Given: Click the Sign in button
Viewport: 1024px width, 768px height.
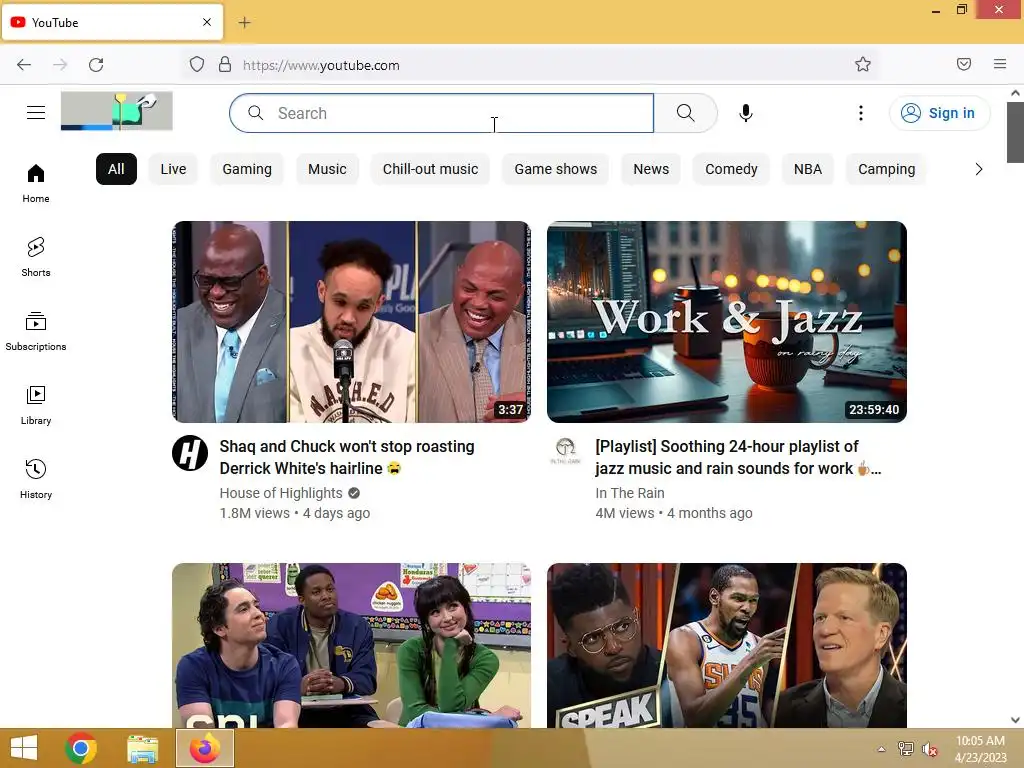Looking at the screenshot, I should (939, 113).
